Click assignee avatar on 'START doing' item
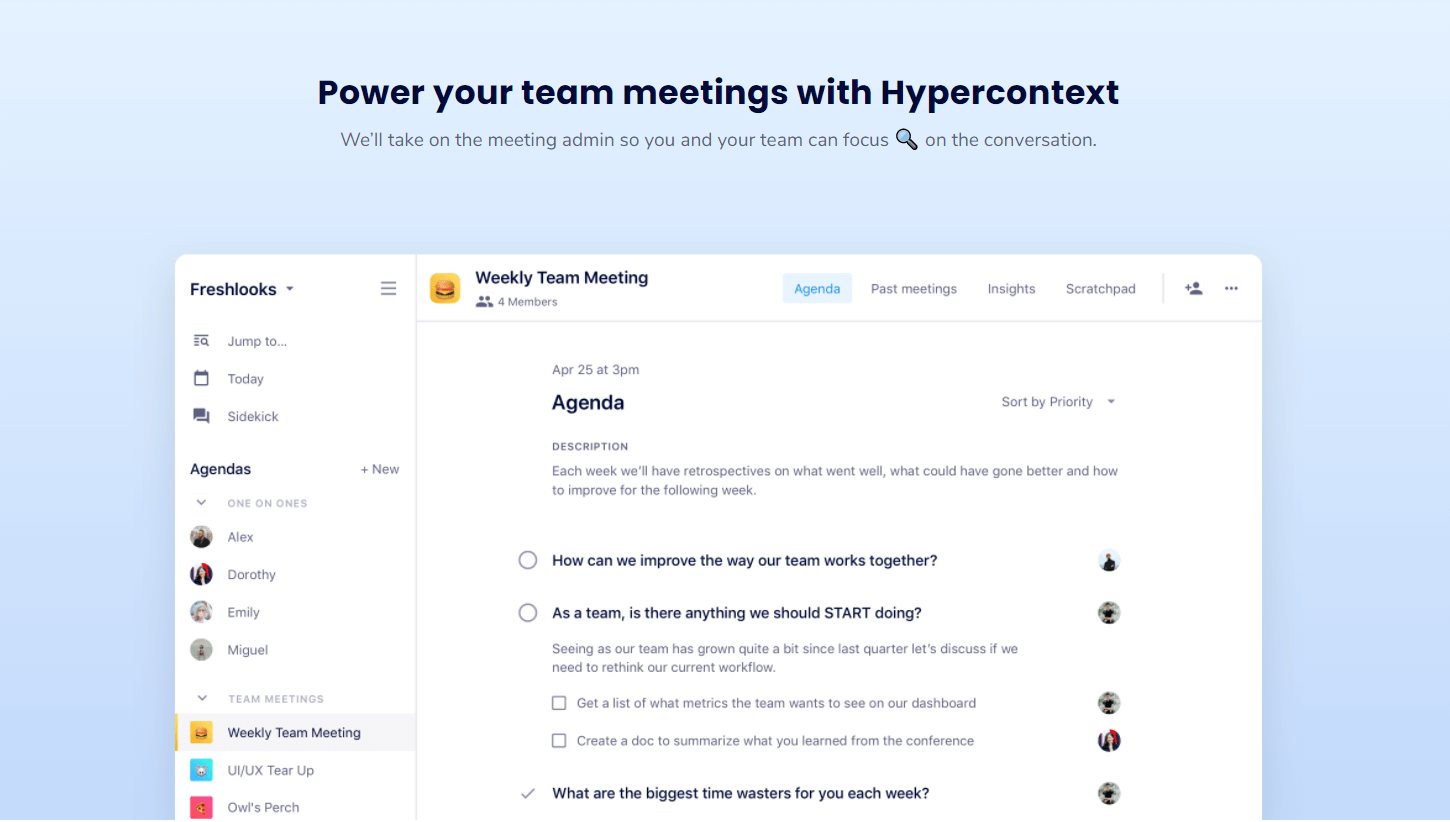 [1109, 612]
